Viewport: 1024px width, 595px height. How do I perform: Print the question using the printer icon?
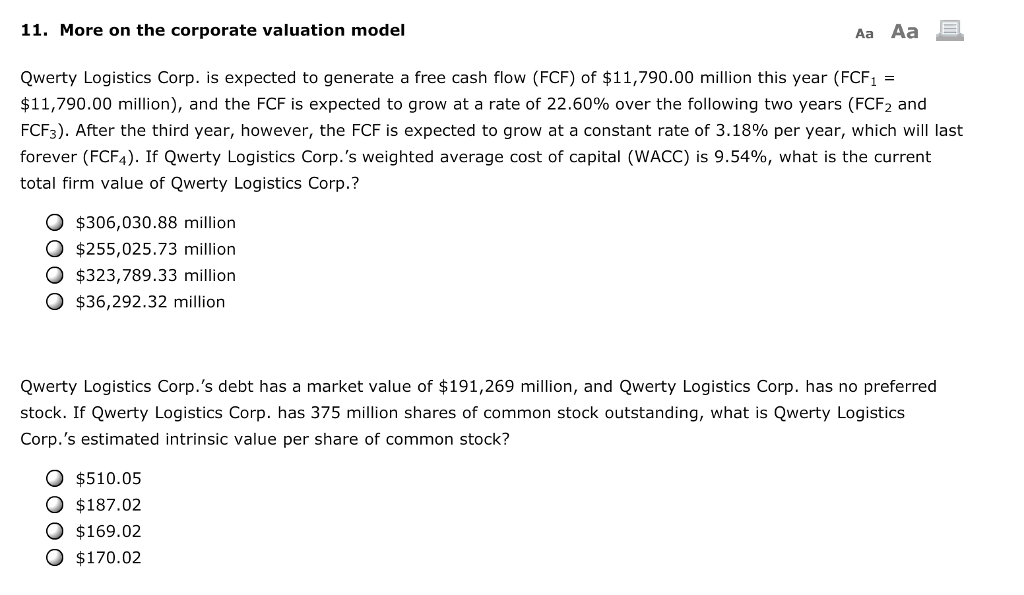[x=949, y=30]
